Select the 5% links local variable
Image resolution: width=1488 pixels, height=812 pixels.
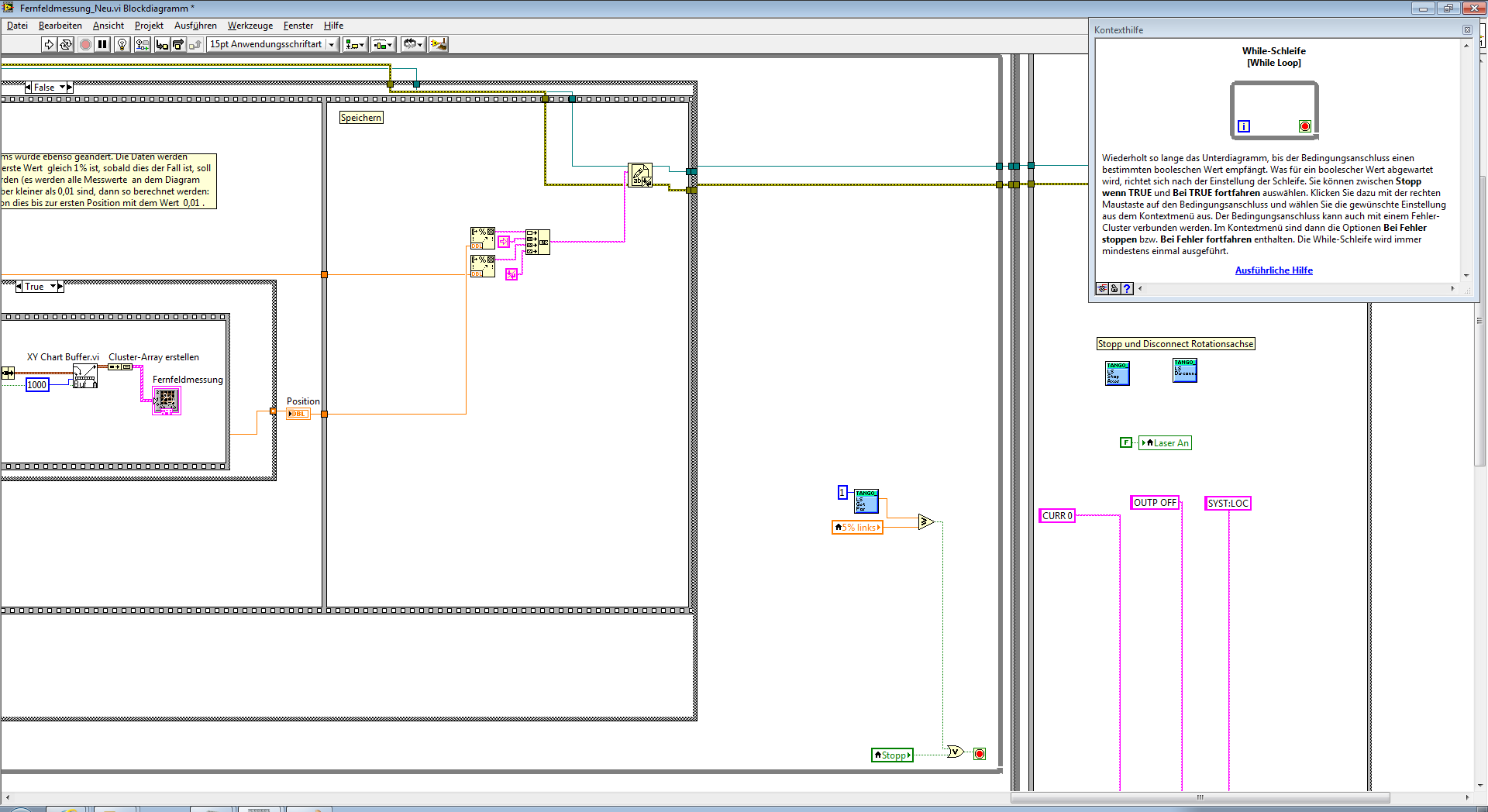(x=857, y=528)
